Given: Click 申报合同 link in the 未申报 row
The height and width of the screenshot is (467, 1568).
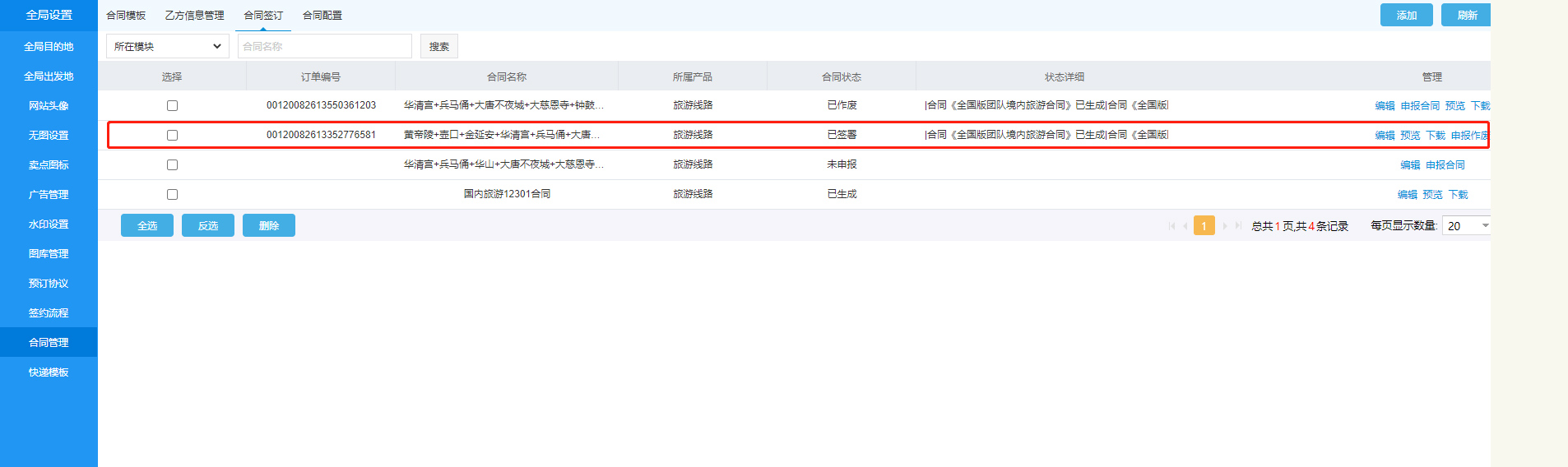Looking at the screenshot, I should (x=1445, y=165).
